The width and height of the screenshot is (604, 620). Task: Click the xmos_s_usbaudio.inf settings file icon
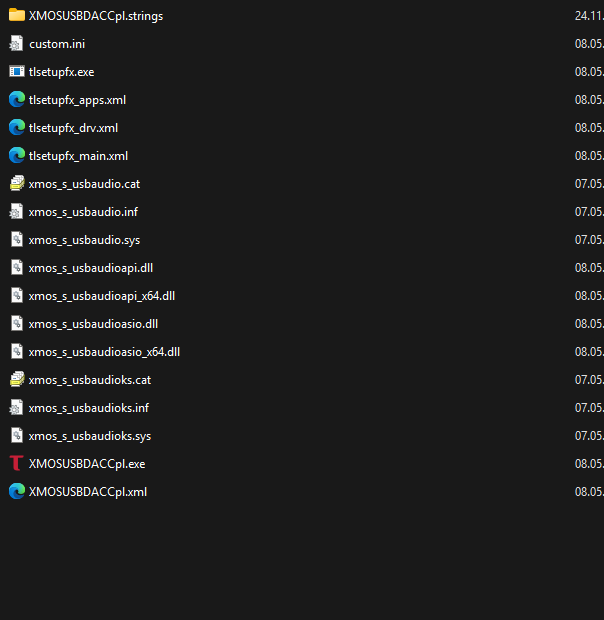click(x=17, y=212)
